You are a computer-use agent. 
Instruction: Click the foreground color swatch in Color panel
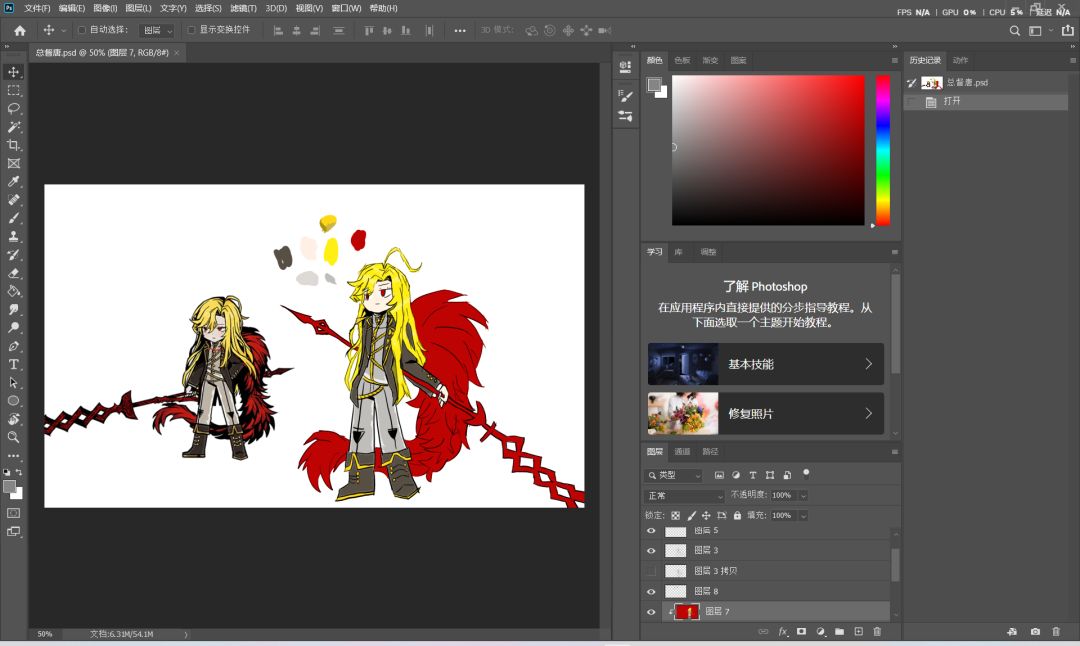point(654,85)
